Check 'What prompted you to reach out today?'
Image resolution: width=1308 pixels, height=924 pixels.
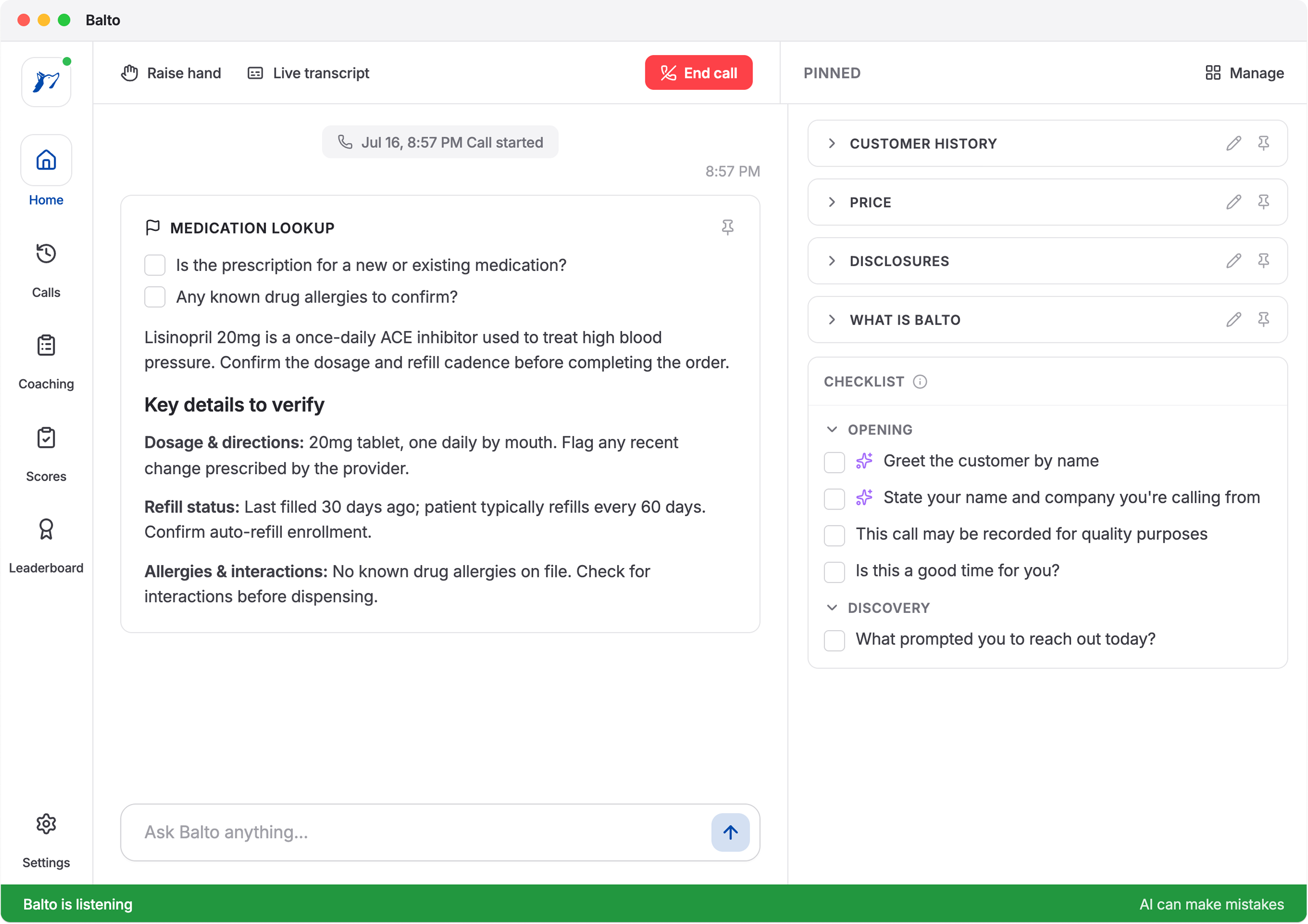[x=834, y=640]
